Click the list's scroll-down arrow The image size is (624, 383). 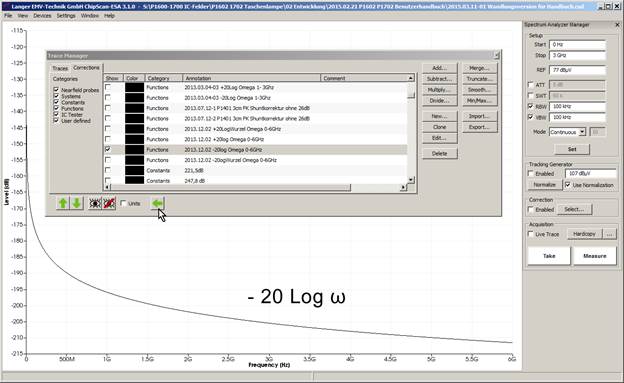[411, 180]
